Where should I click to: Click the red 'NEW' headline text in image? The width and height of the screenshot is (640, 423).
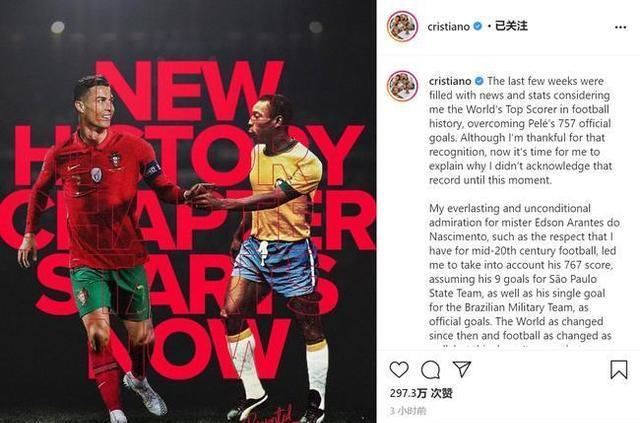click(x=189, y=91)
